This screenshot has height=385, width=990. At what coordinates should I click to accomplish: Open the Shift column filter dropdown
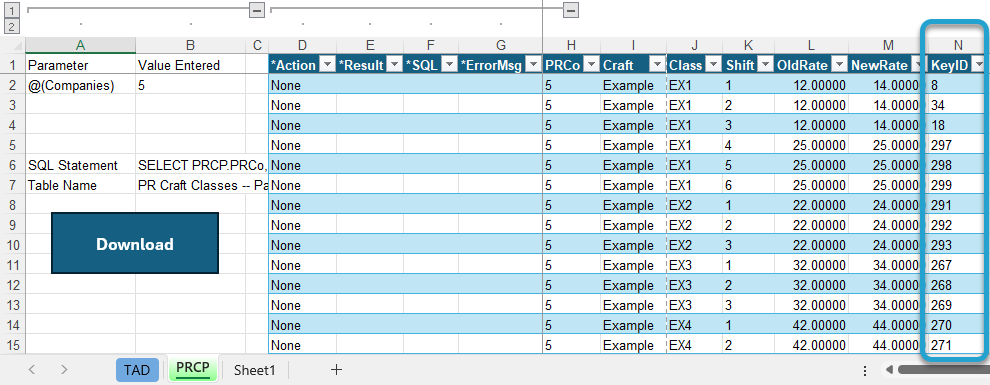[764, 65]
